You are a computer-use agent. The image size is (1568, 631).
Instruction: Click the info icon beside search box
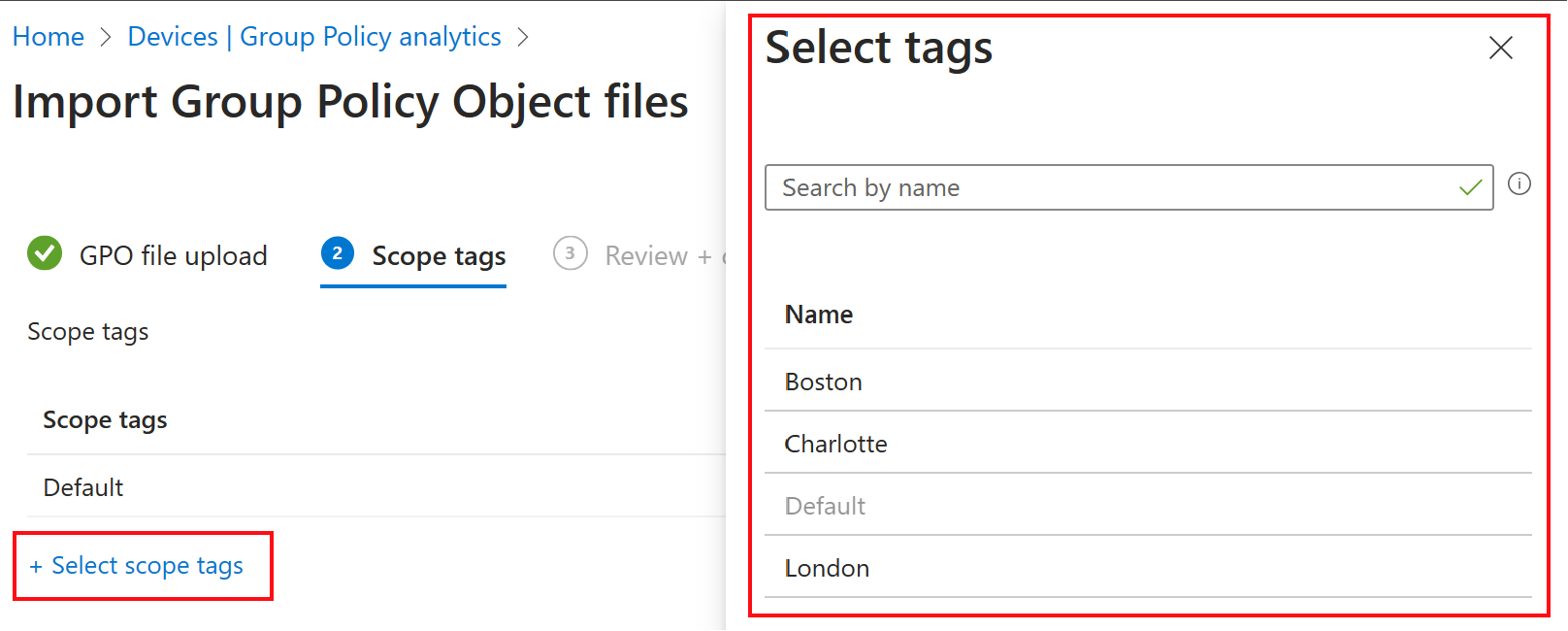pyautogui.click(x=1519, y=183)
